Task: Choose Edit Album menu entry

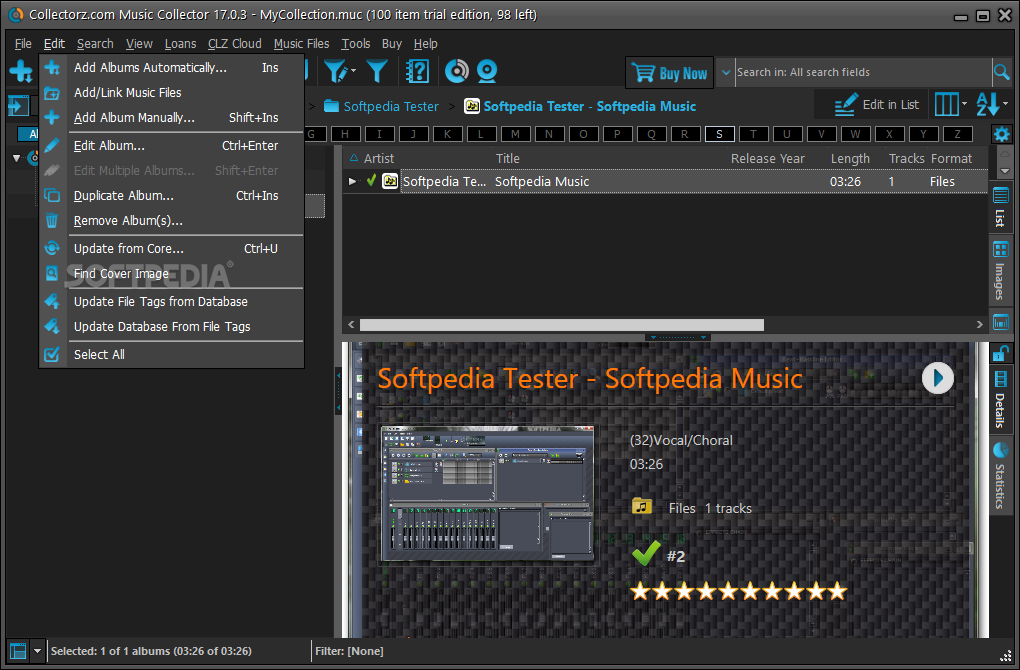Action: click(172, 146)
